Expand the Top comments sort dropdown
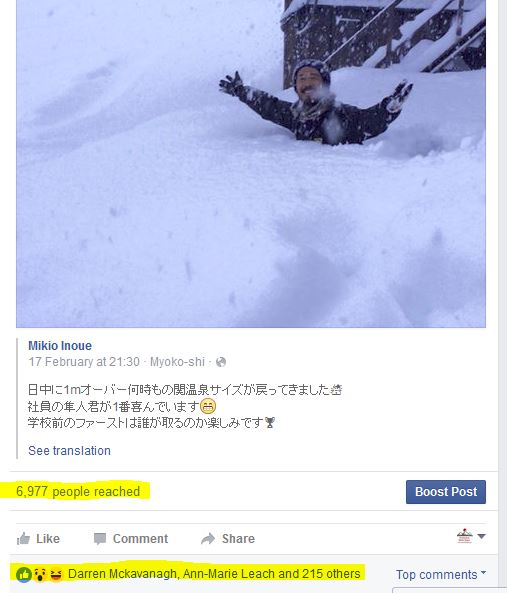Screen dimensions: 507x593 click(x=441, y=574)
